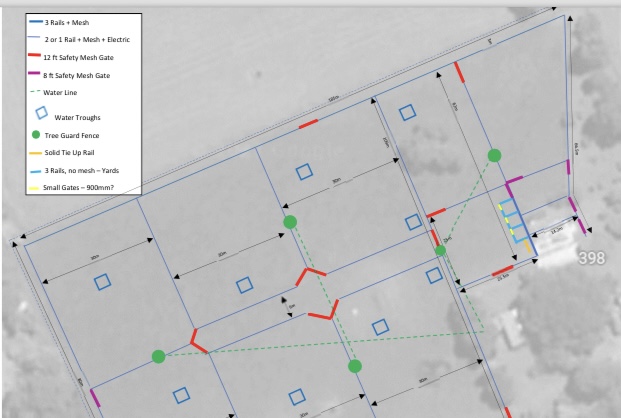Select the leftmost water trough square on map
Screen dimensions: 621x418
tap(102, 283)
